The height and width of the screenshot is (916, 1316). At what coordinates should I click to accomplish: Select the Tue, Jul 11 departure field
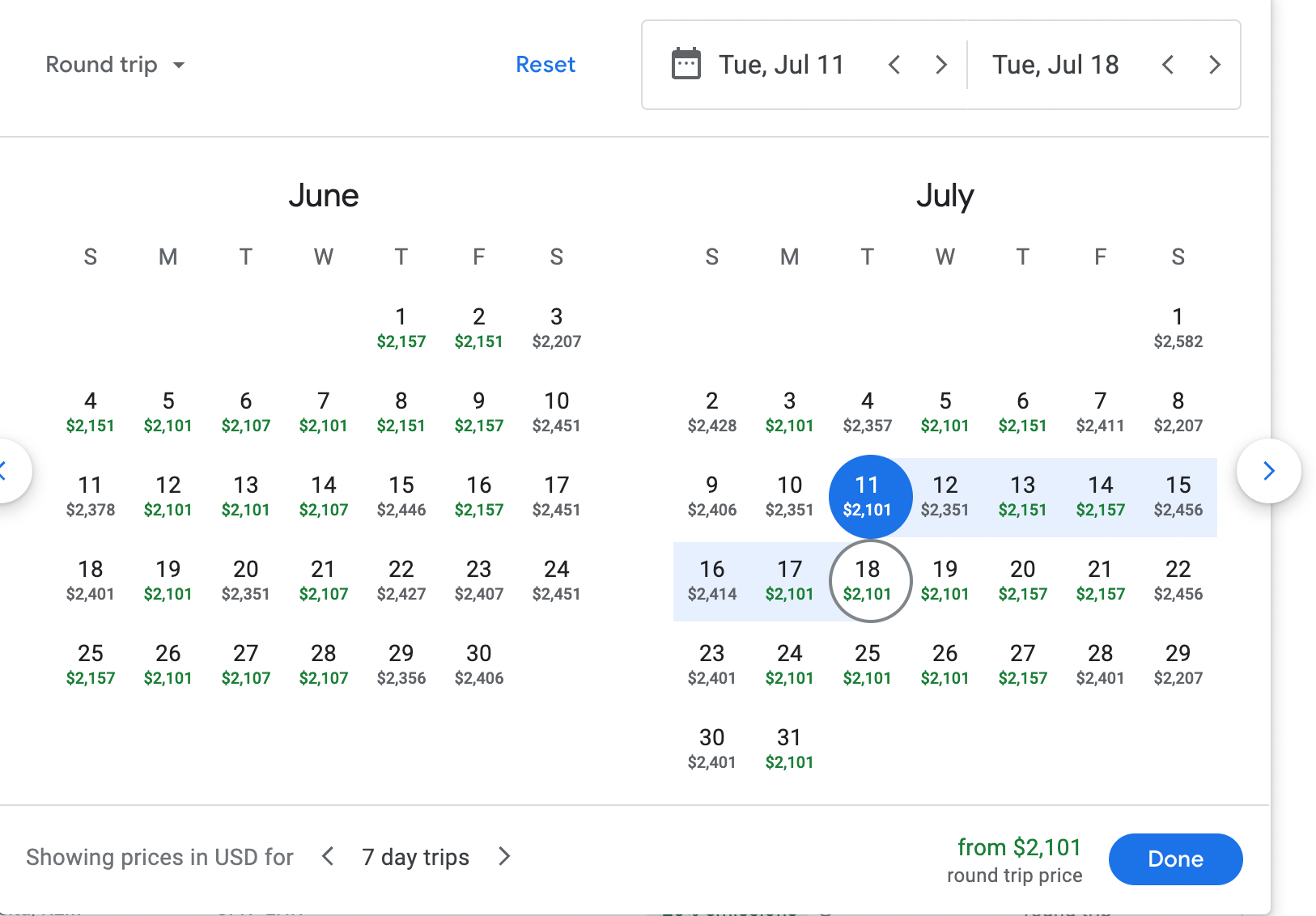(x=781, y=65)
